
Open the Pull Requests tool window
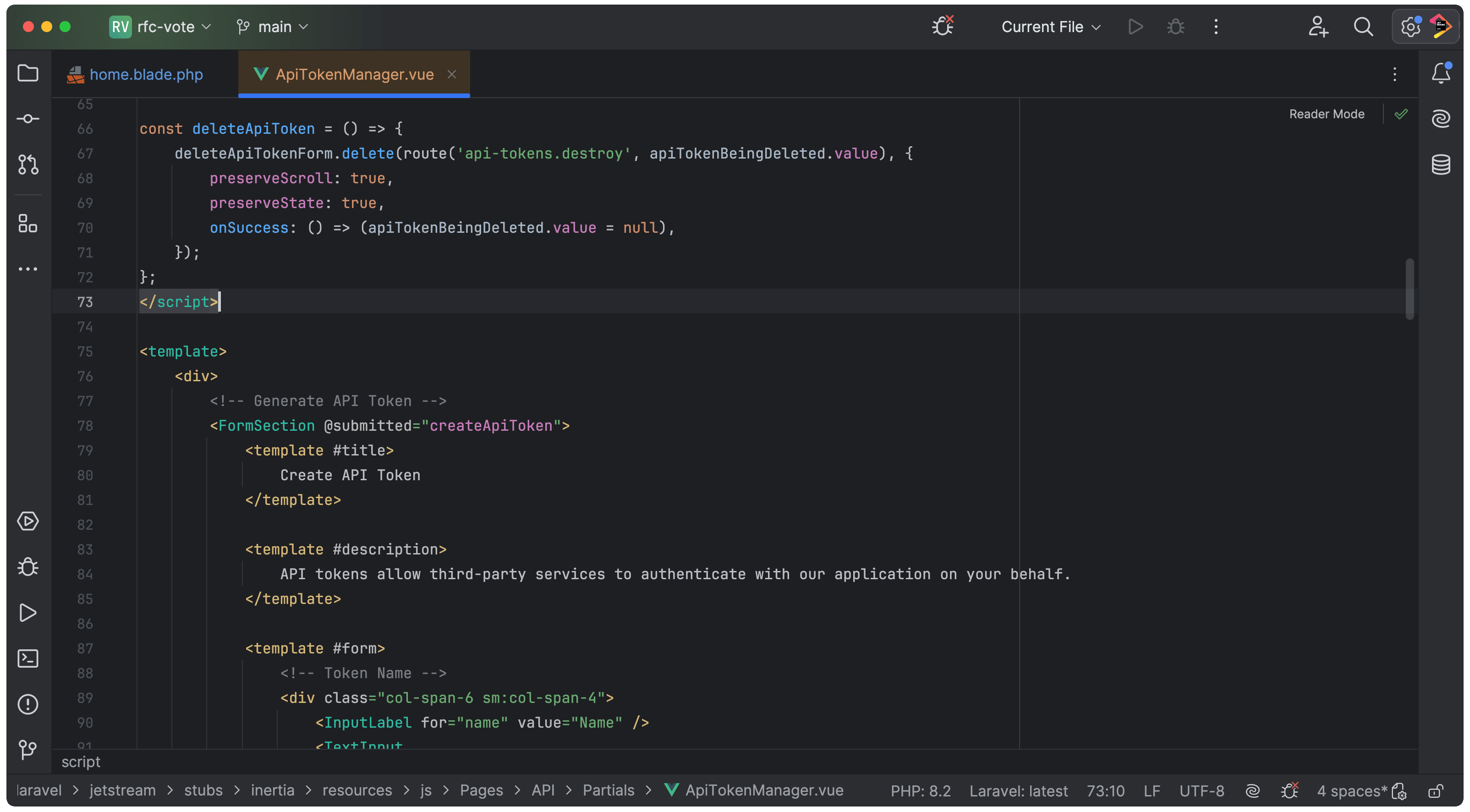[27, 165]
